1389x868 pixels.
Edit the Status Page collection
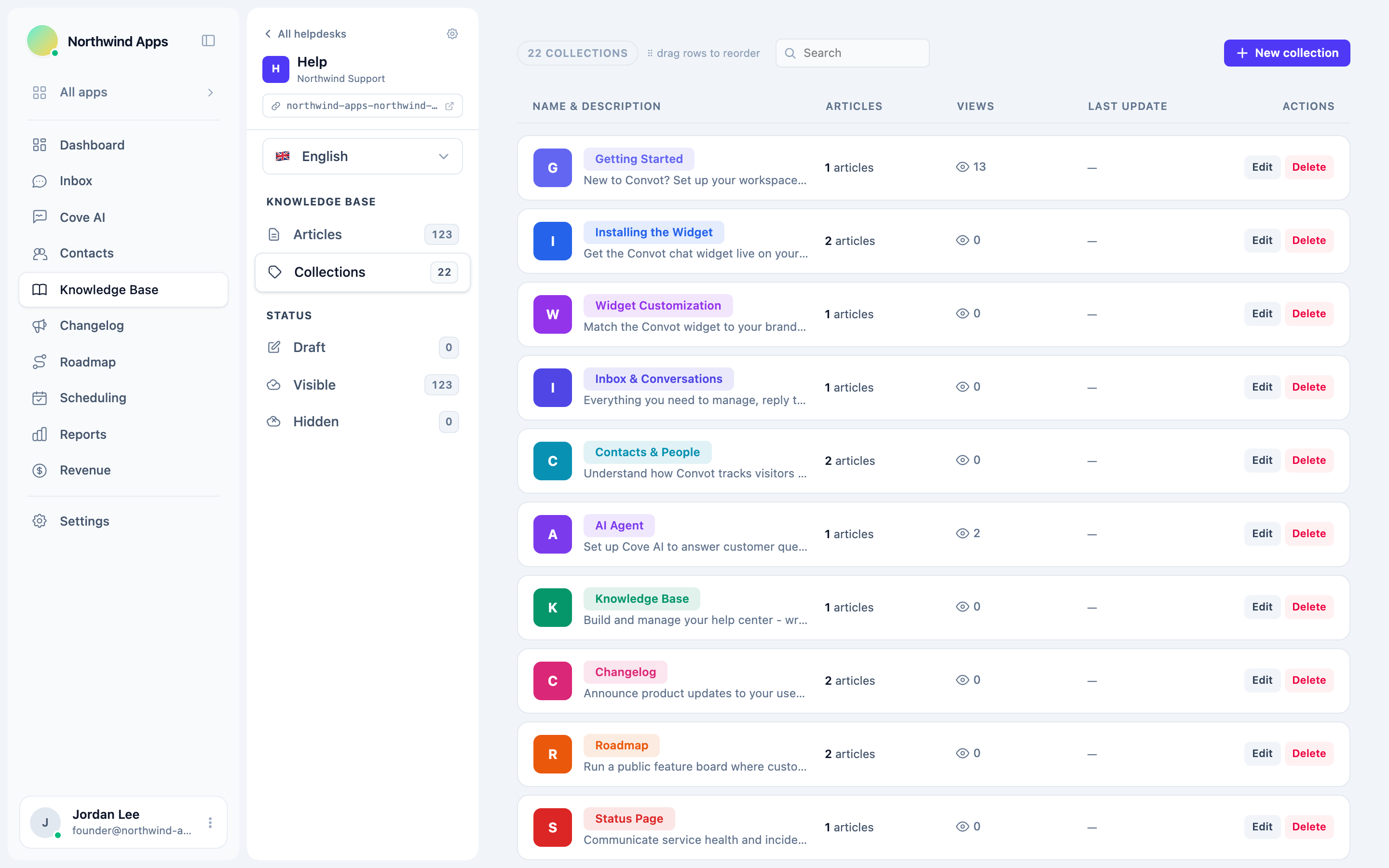pos(1262,827)
